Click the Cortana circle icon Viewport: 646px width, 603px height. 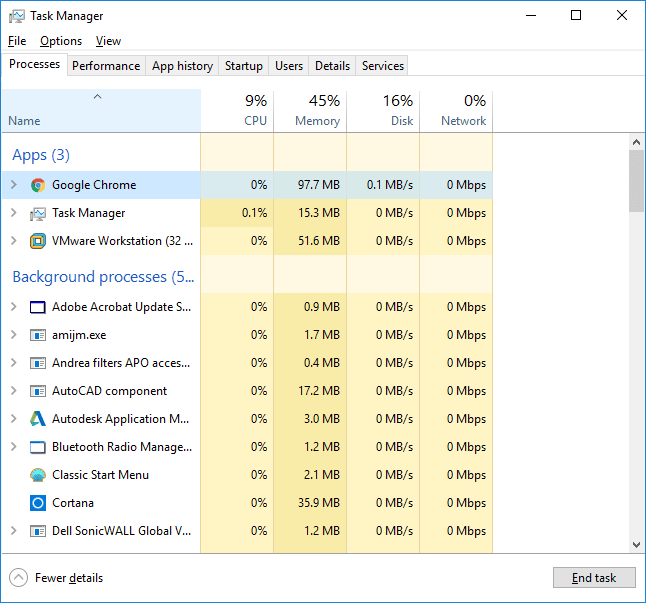38,503
